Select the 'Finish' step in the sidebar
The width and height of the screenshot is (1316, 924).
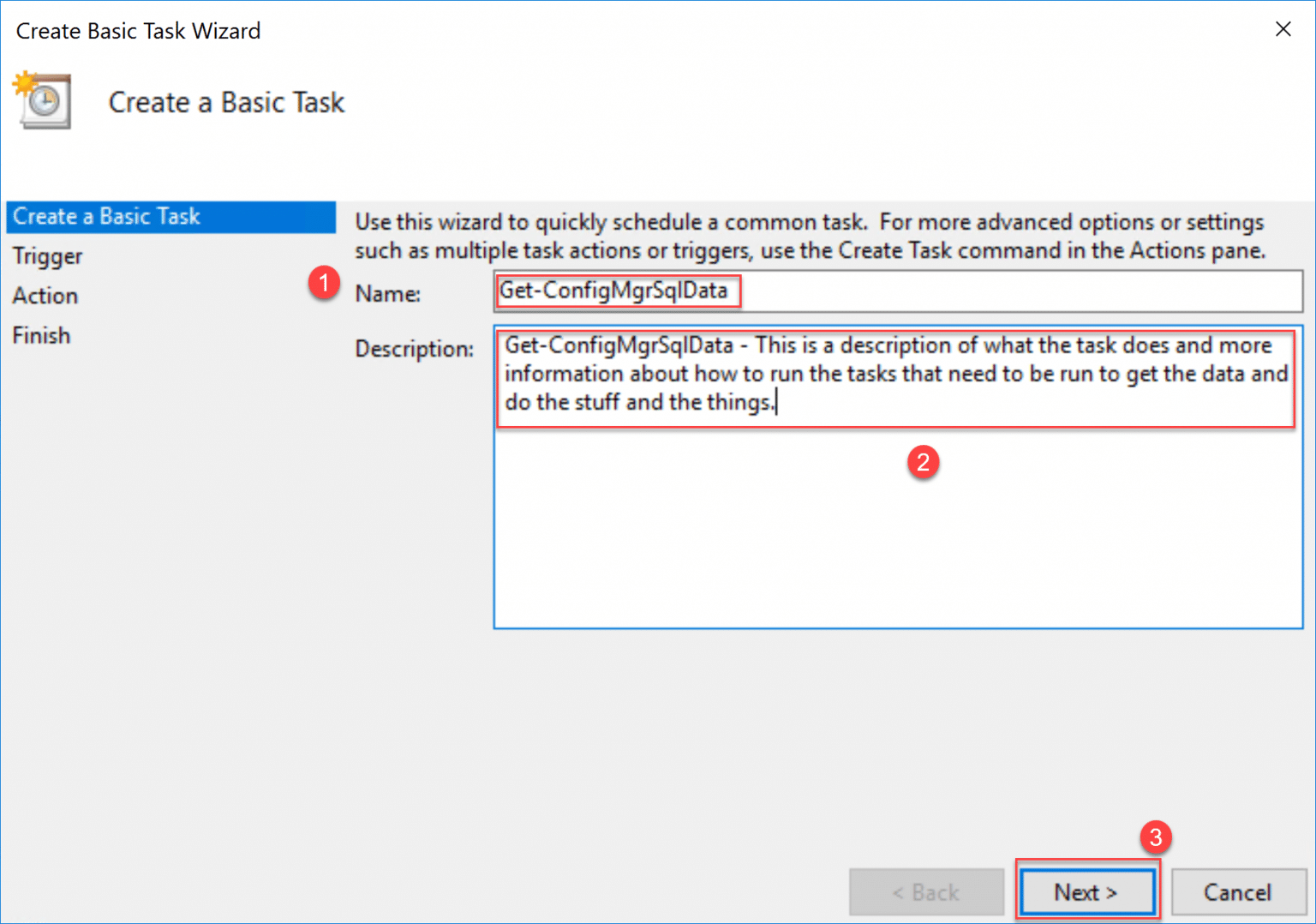pos(41,334)
